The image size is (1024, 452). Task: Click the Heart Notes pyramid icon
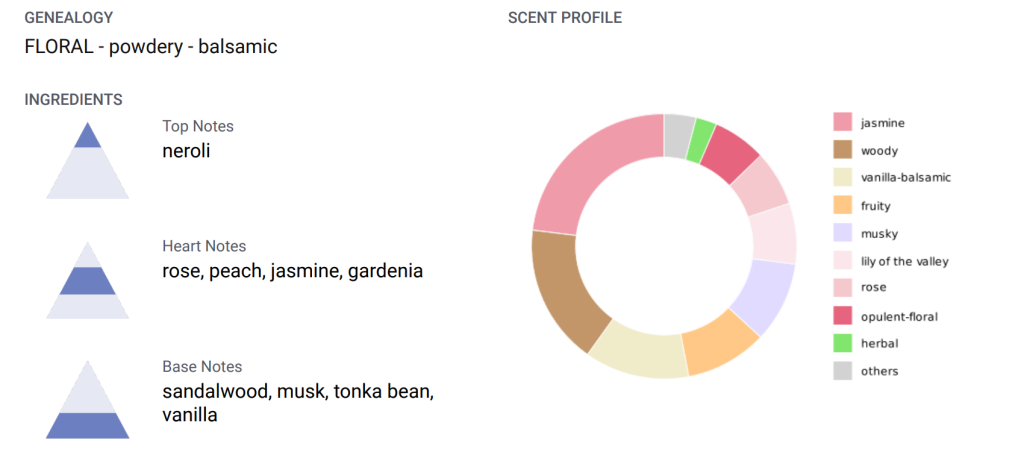click(x=88, y=280)
